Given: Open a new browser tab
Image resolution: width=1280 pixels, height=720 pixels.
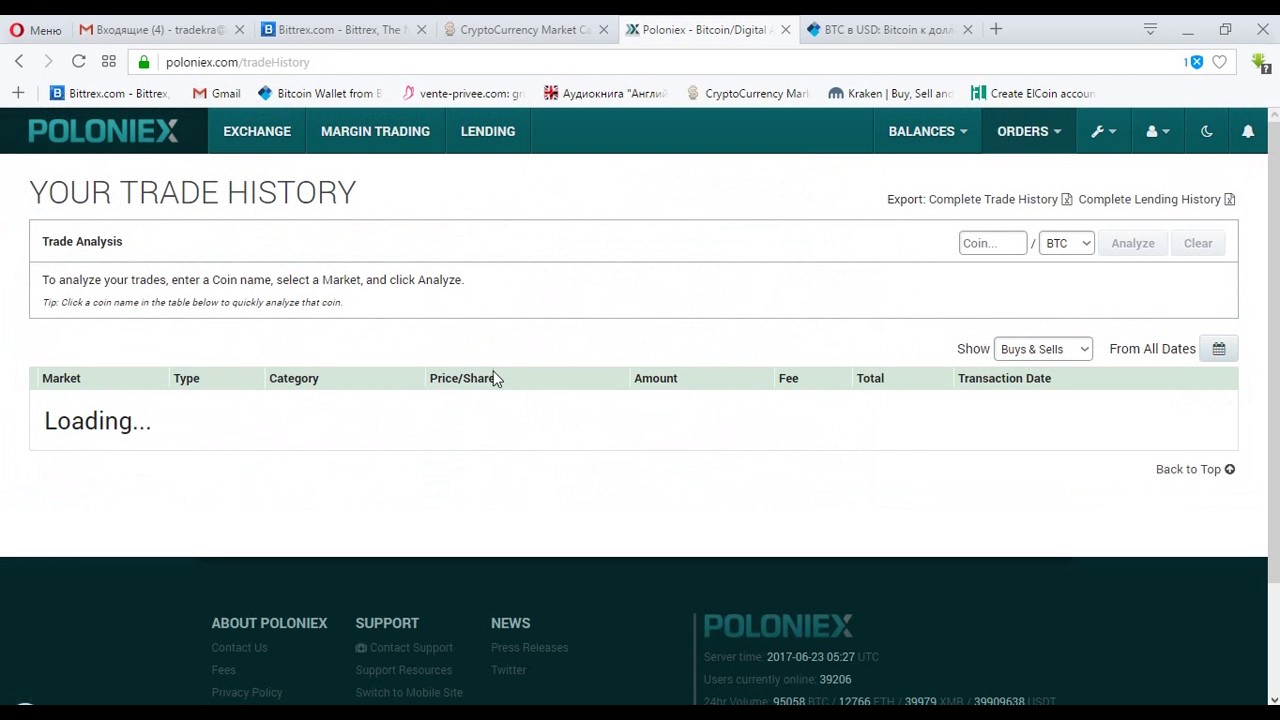Looking at the screenshot, I should 996,30.
